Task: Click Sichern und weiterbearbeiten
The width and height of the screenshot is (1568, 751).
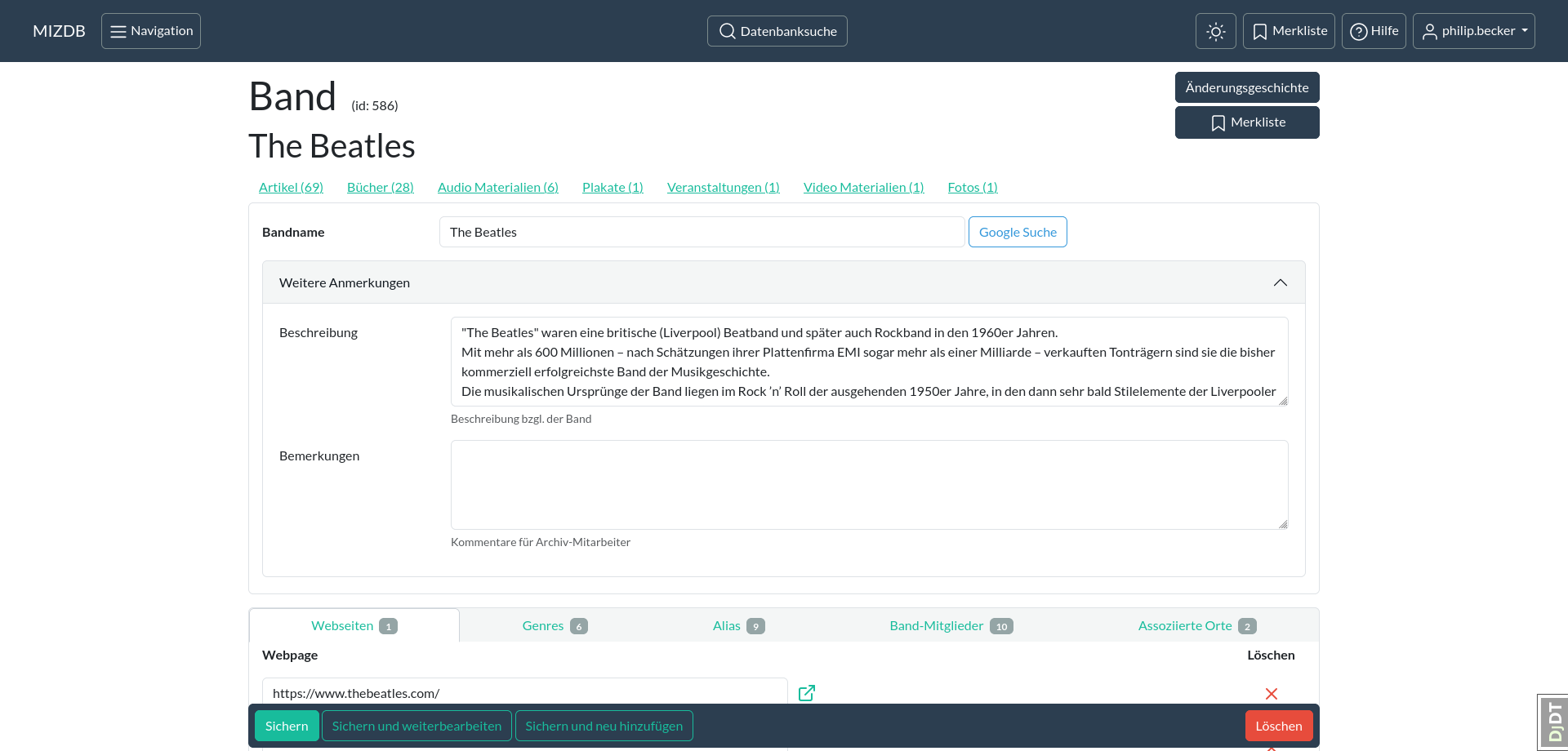Action: (x=416, y=726)
